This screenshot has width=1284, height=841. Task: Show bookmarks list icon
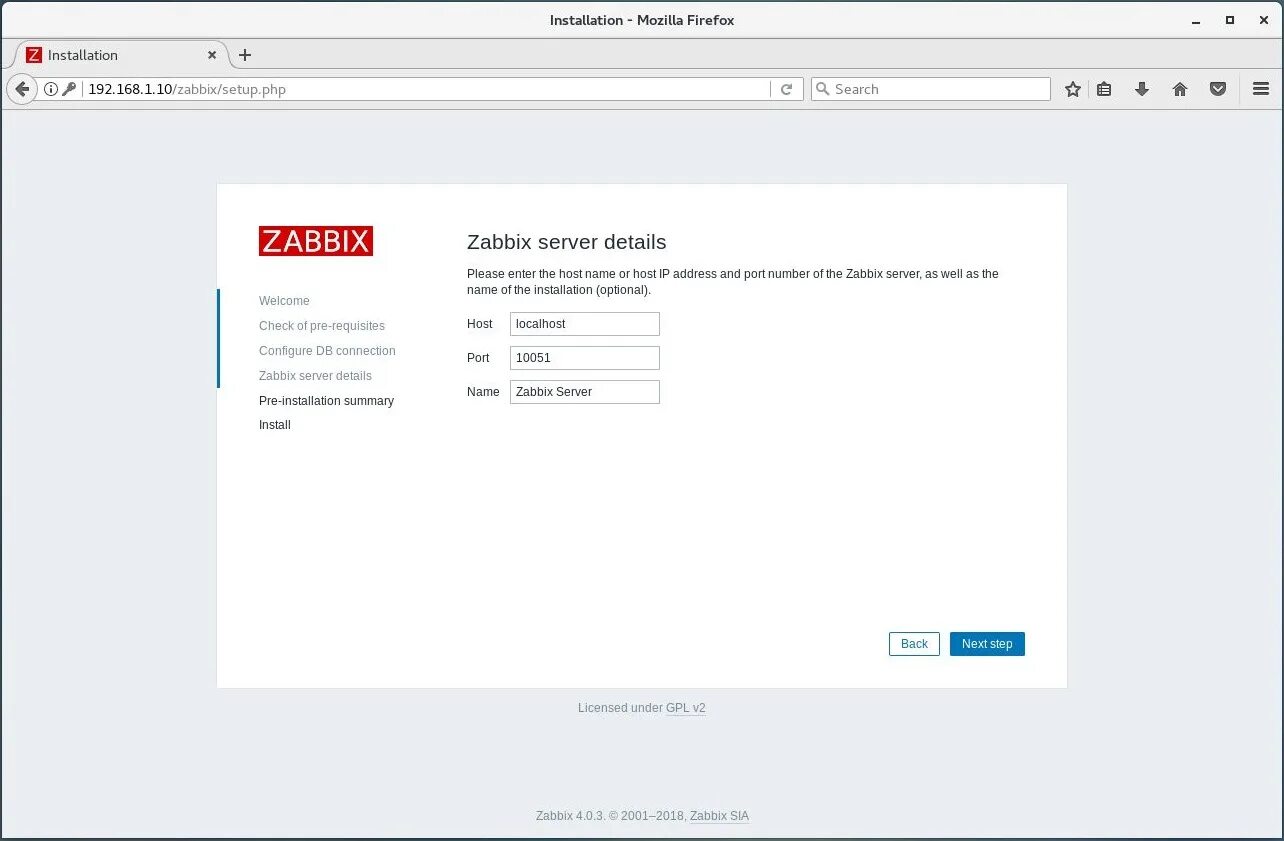(1104, 89)
